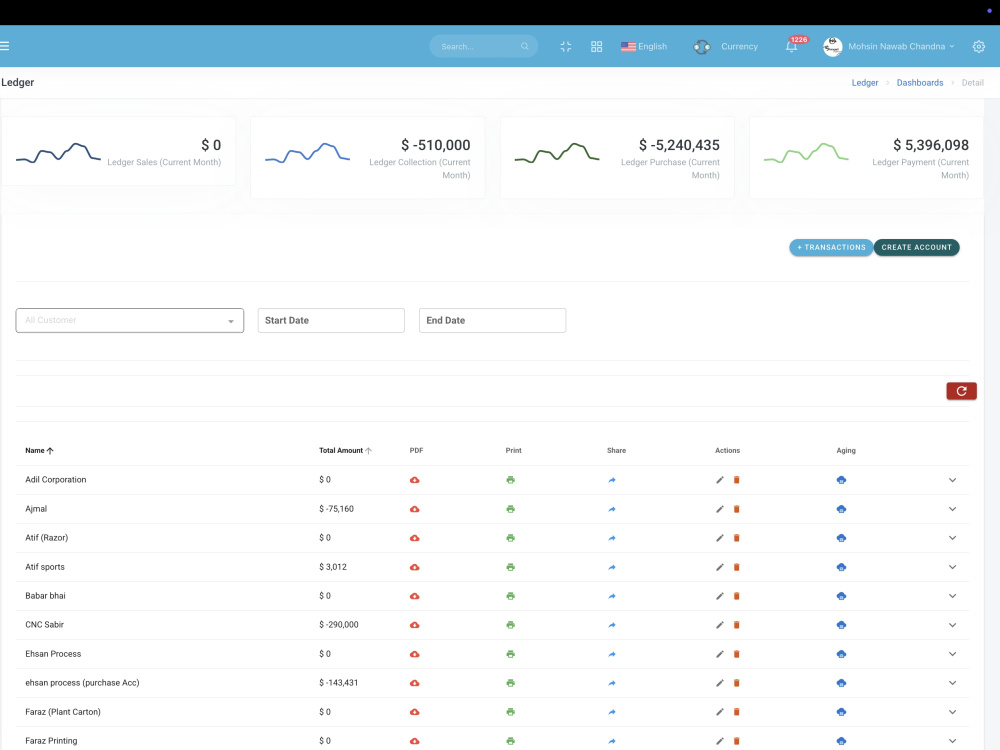Go to Dashboards breadcrumb link
This screenshot has width=1000, height=750.
[x=920, y=83]
